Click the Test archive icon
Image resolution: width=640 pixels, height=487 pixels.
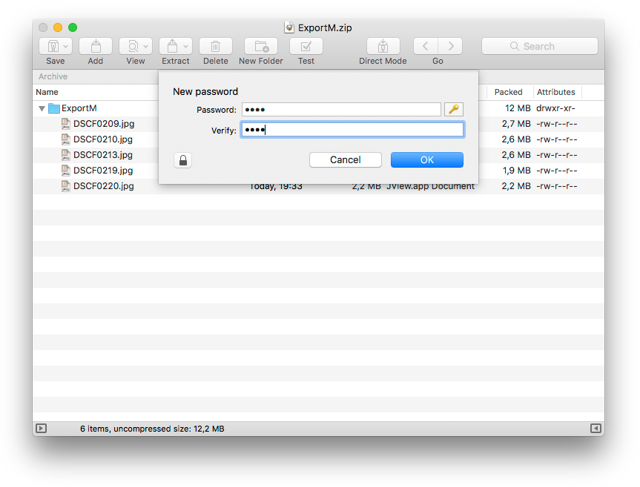[x=306, y=46]
